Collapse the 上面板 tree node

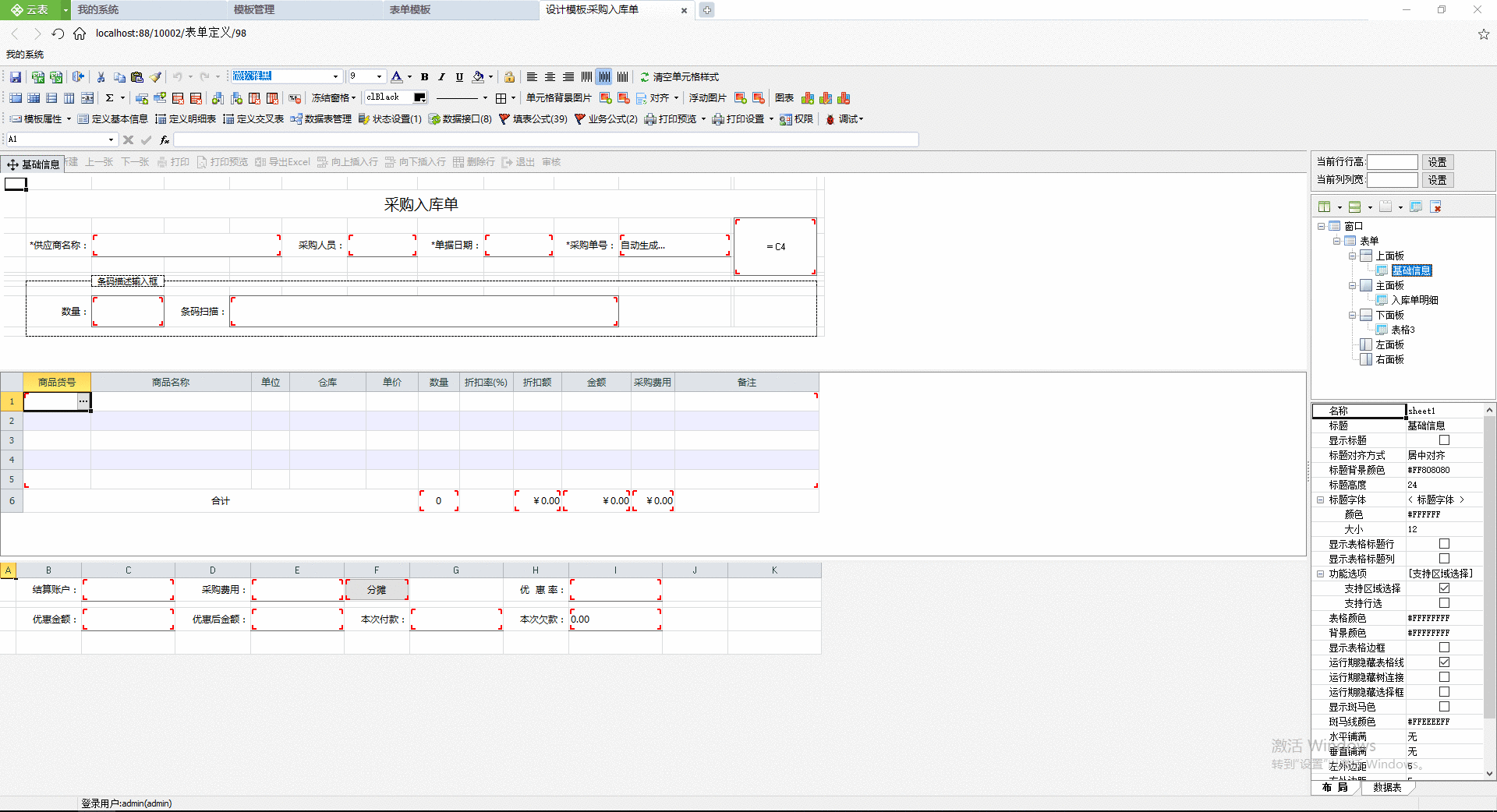pos(1353,256)
